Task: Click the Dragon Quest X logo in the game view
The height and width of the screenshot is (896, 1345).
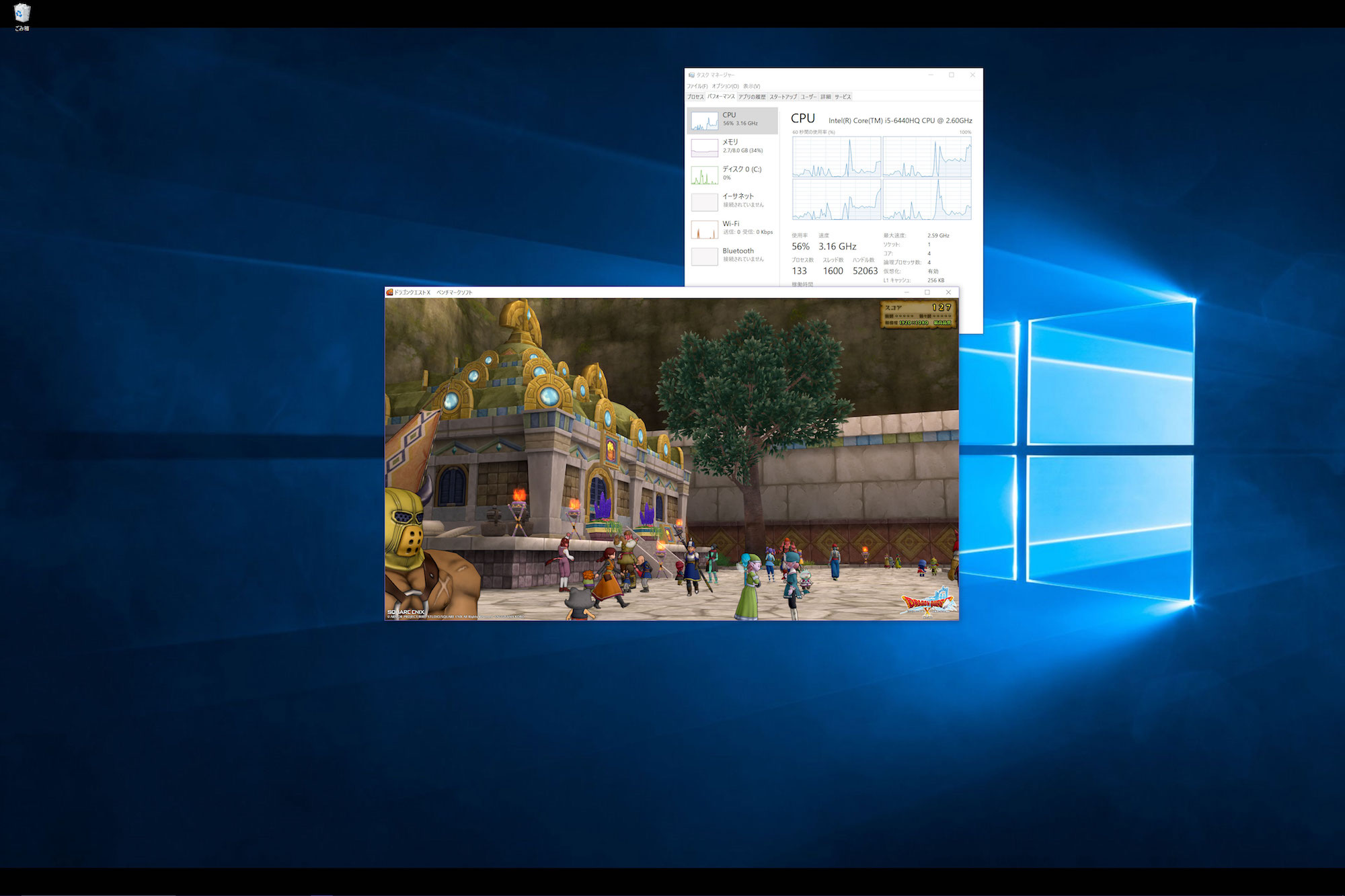Action: click(x=929, y=601)
